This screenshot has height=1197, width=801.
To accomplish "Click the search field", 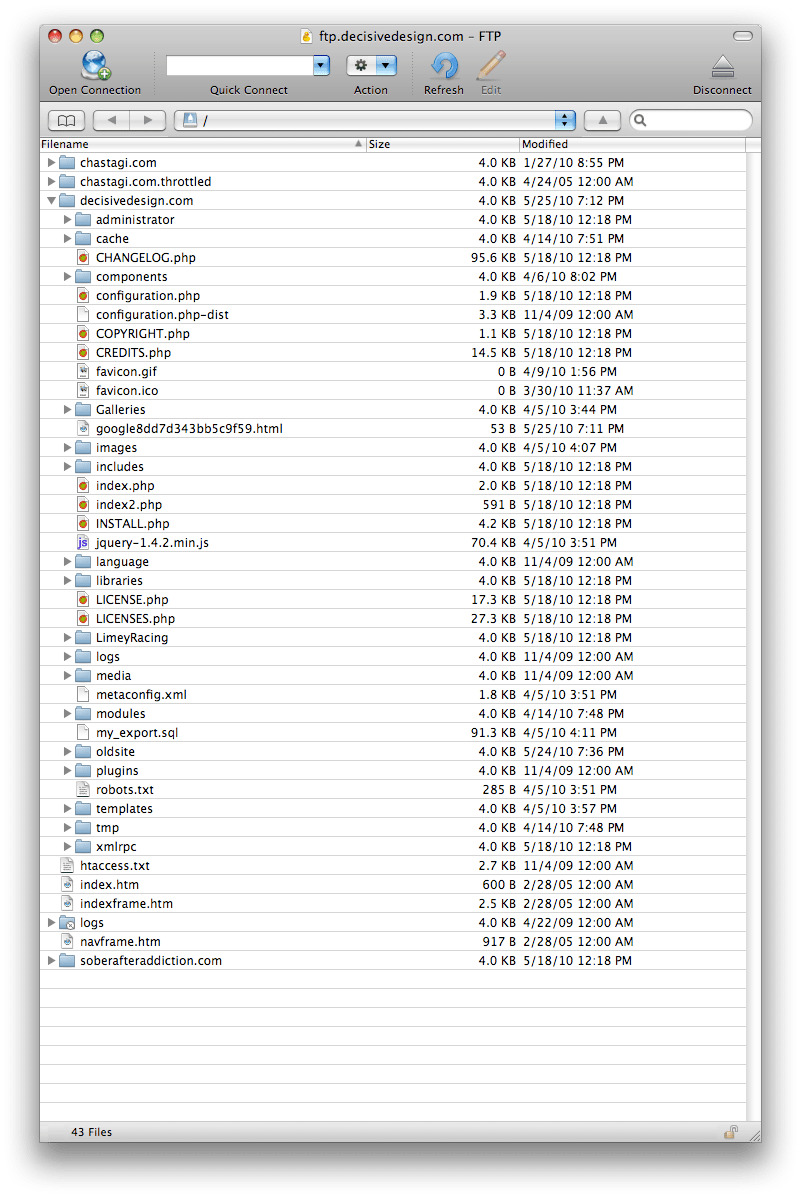I will [691, 121].
